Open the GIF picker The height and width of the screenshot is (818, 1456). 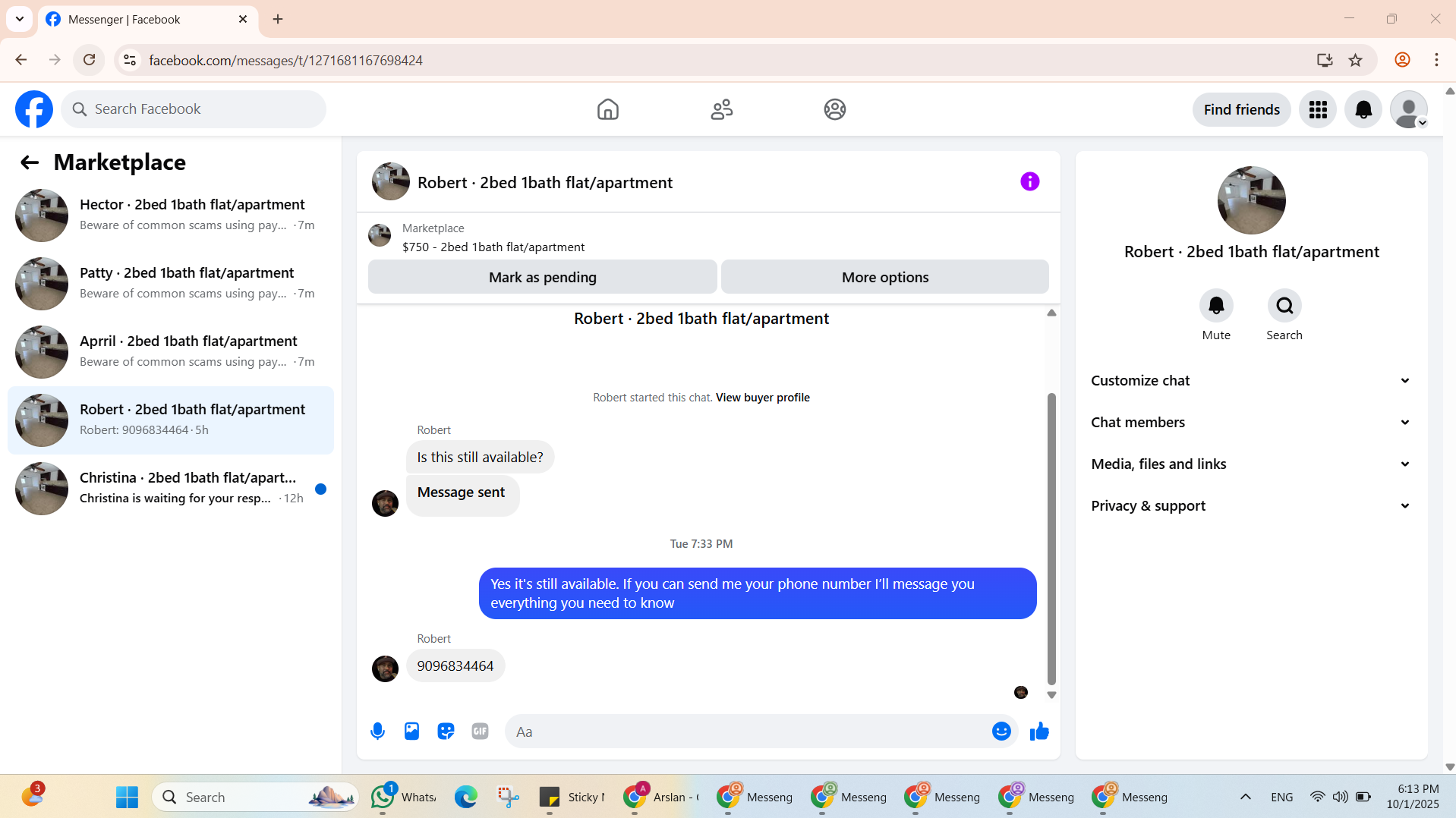pyautogui.click(x=480, y=731)
